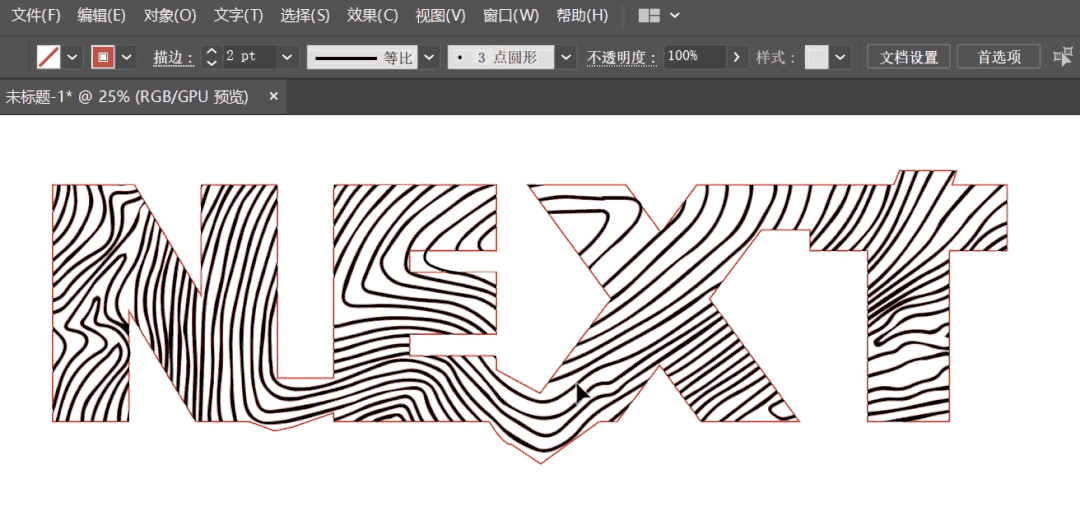Click the fill color swatch (none)

click(48, 57)
